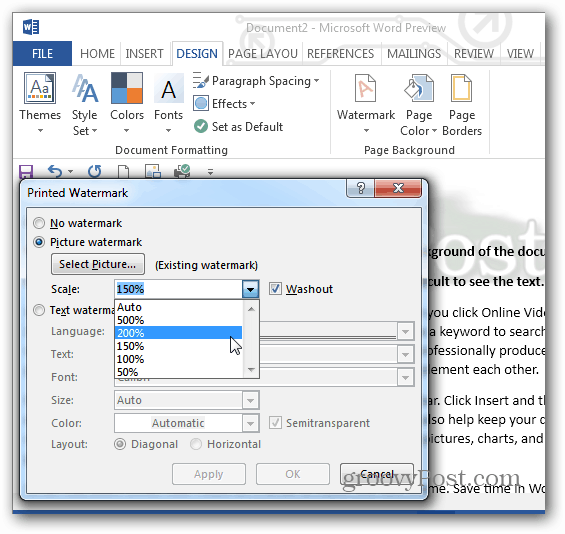Choose Horizontal layout

(x=196, y=444)
